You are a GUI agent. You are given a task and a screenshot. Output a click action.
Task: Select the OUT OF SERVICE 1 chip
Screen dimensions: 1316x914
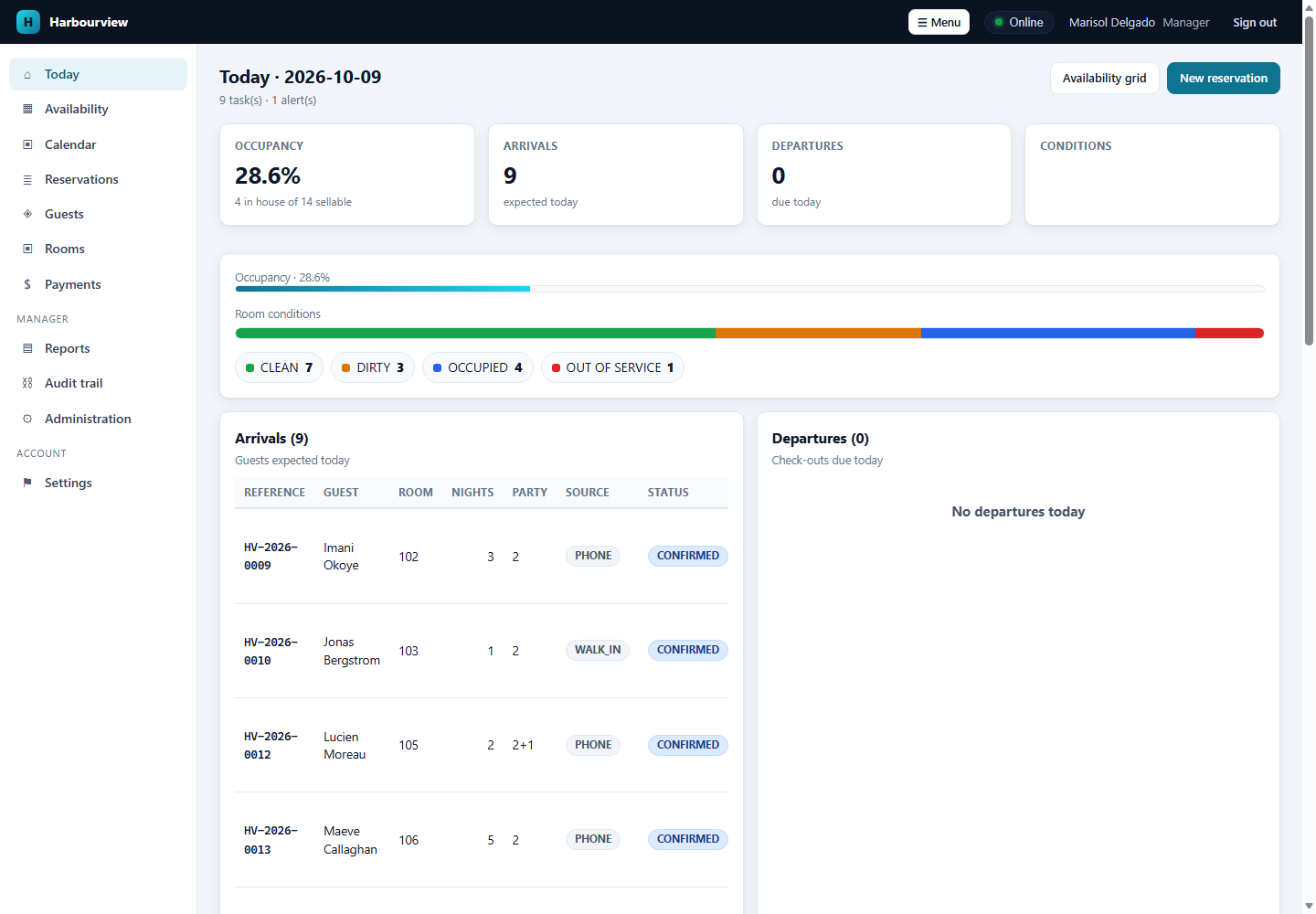612,367
